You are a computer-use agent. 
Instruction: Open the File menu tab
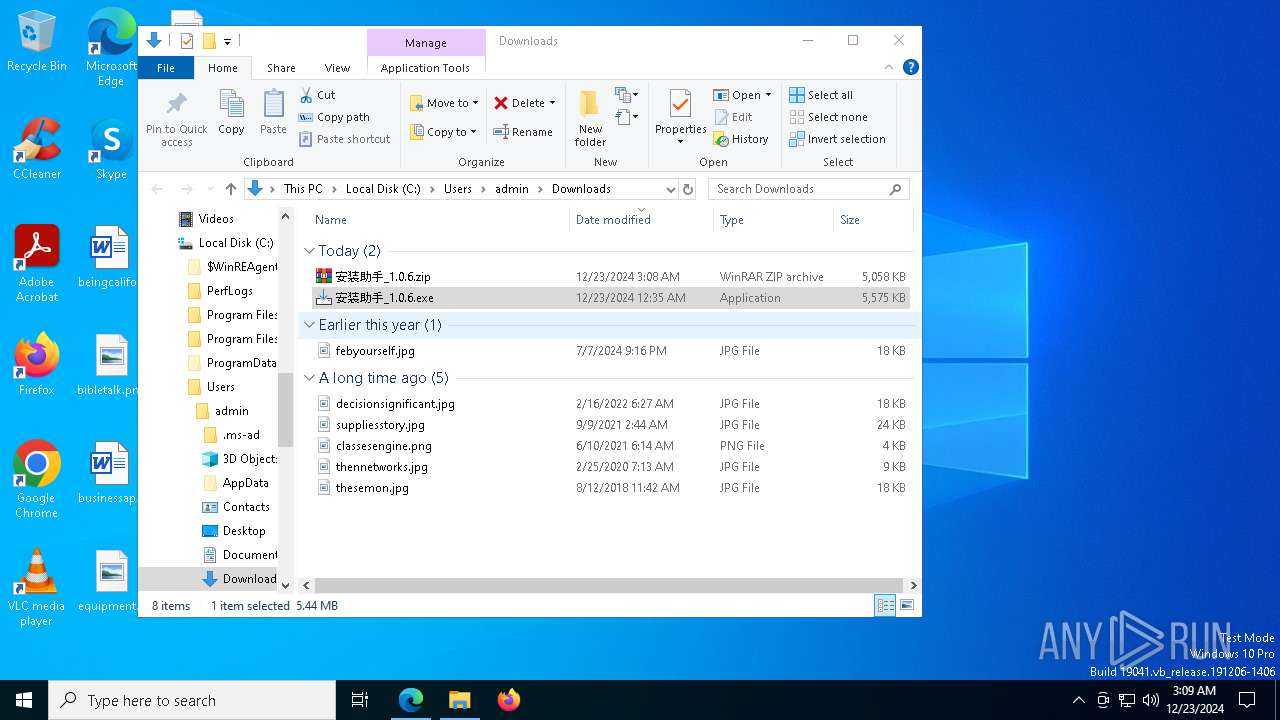pyautogui.click(x=166, y=67)
